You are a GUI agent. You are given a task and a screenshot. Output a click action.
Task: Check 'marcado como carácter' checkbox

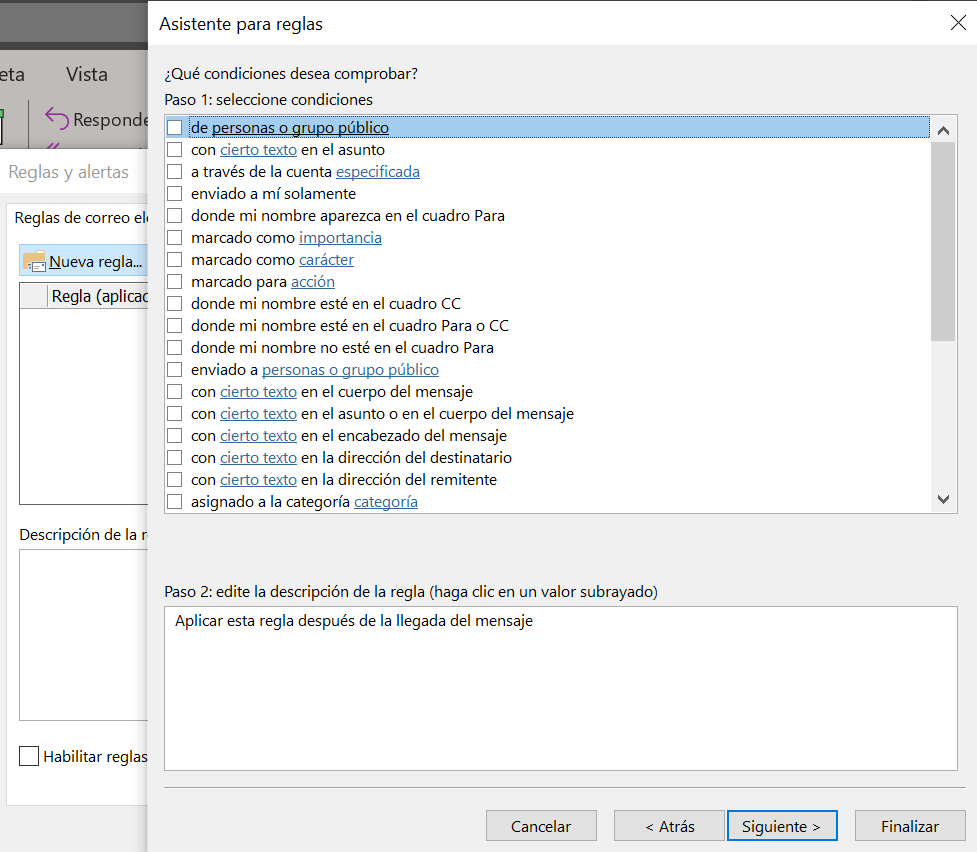click(x=174, y=259)
